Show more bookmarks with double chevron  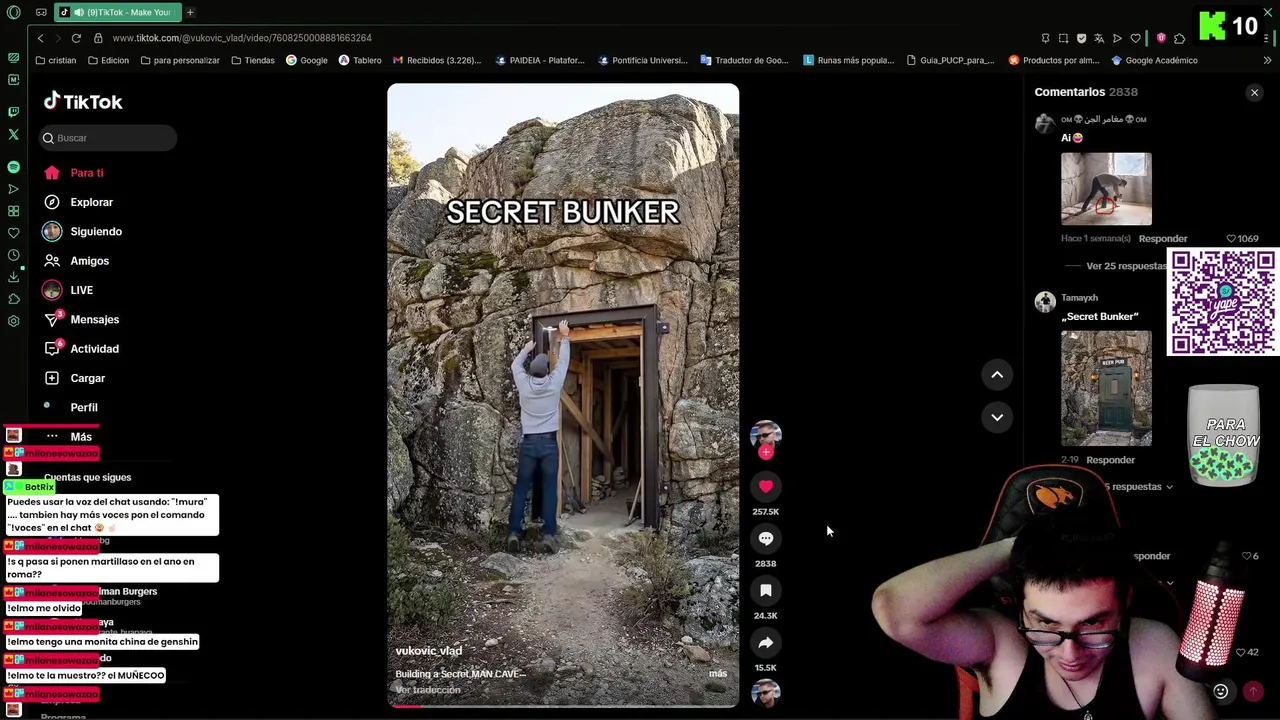[1269, 60]
